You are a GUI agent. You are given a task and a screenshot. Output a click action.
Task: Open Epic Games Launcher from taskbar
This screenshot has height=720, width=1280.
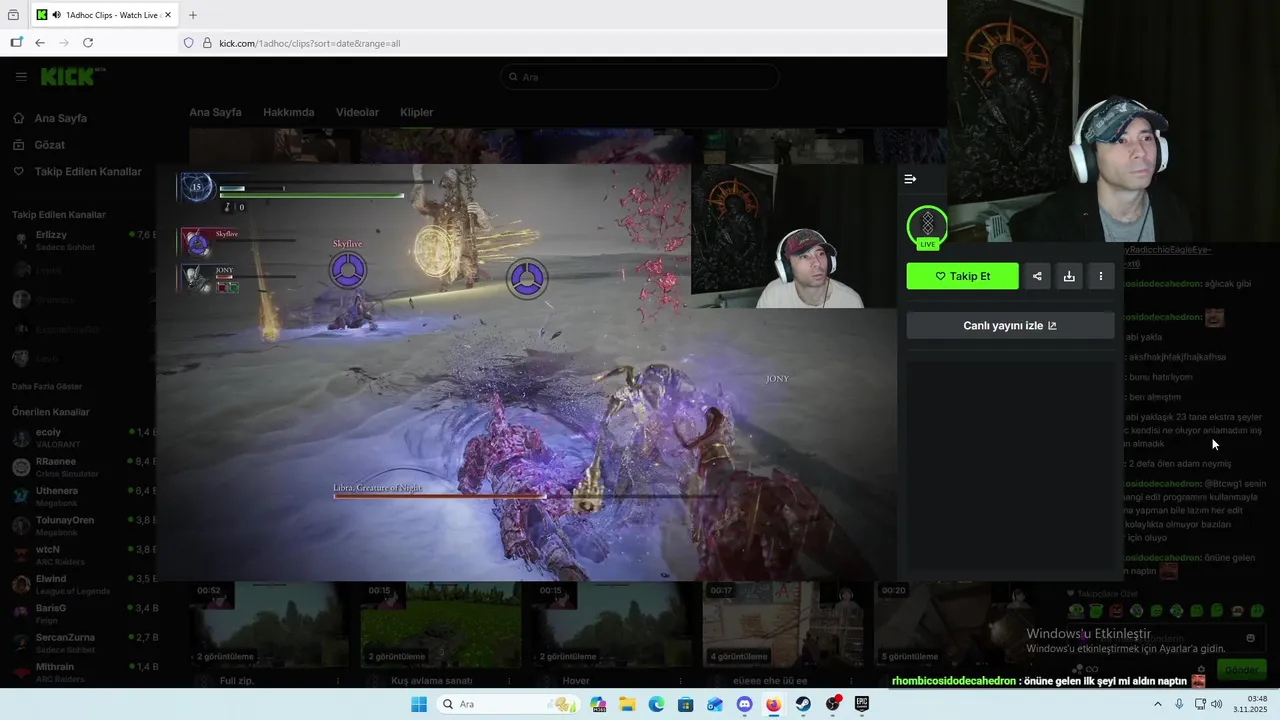coord(862,704)
